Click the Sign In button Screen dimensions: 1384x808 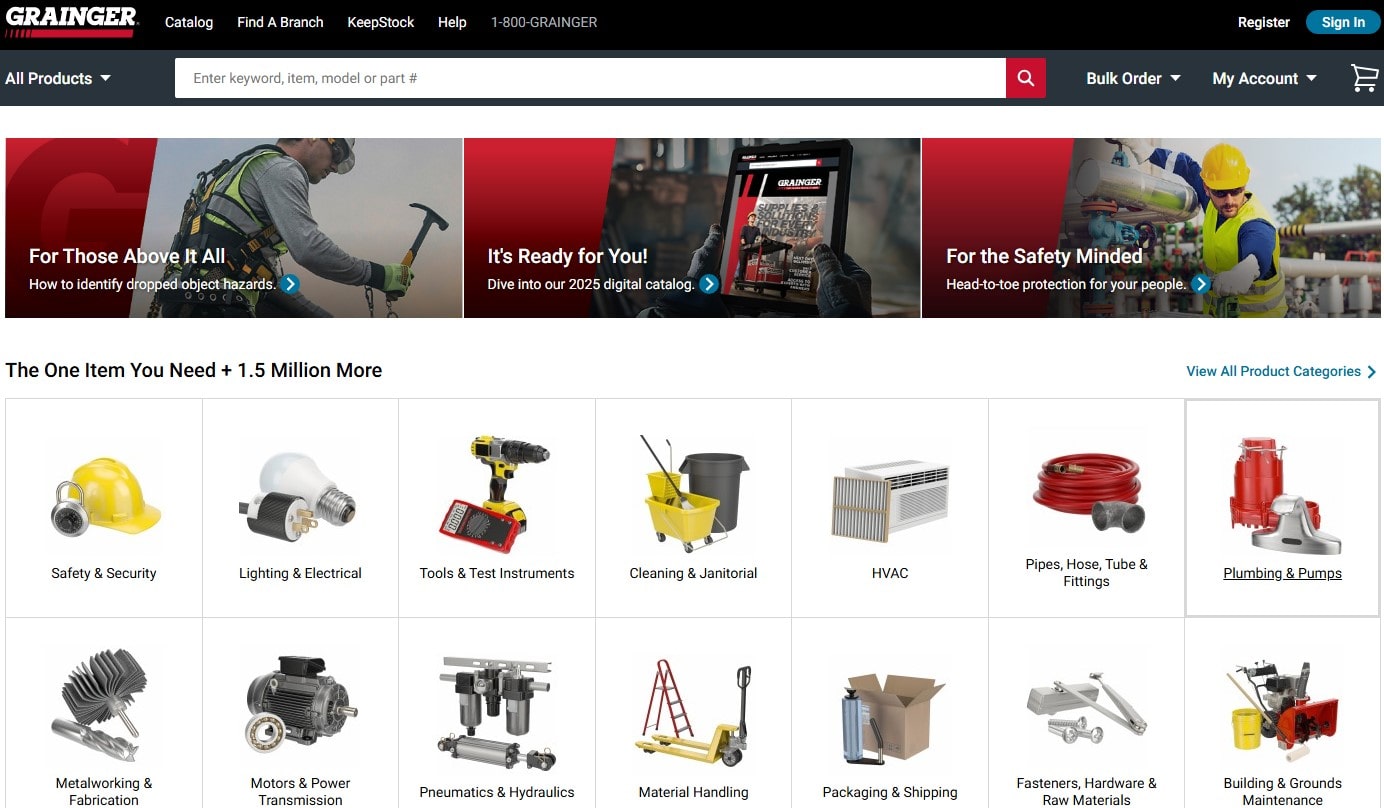click(x=1343, y=22)
